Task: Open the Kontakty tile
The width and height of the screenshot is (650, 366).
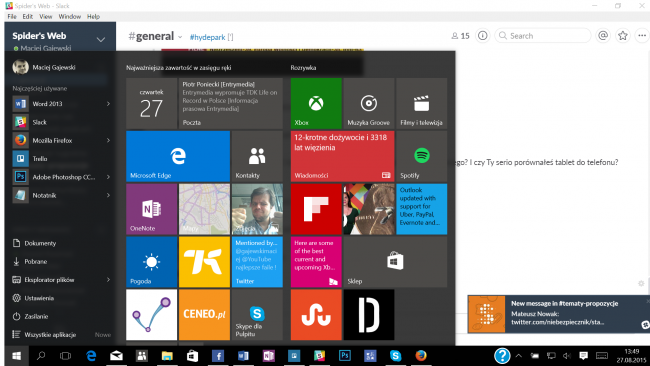Action: click(257, 156)
